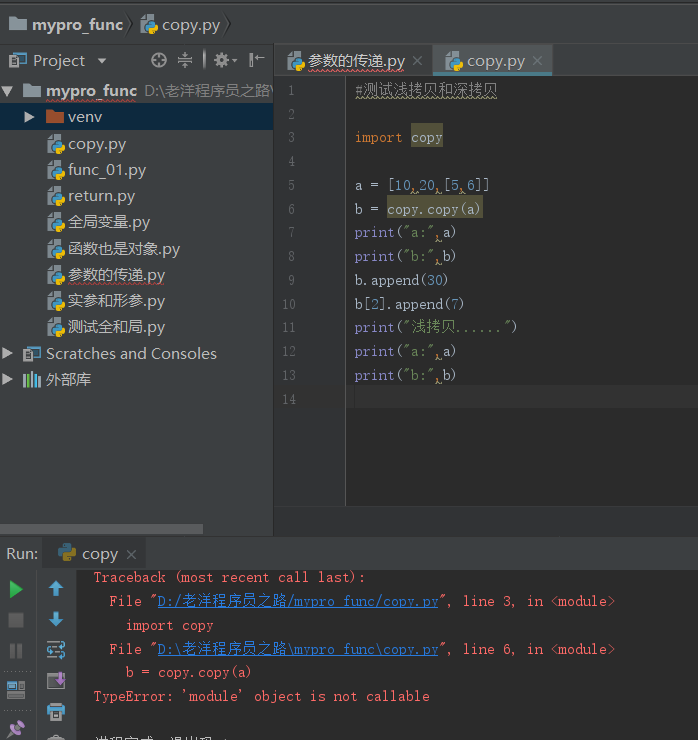Open 参数的传递.py in project tree
The height and width of the screenshot is (740, 698).
(x=116, y=275)
